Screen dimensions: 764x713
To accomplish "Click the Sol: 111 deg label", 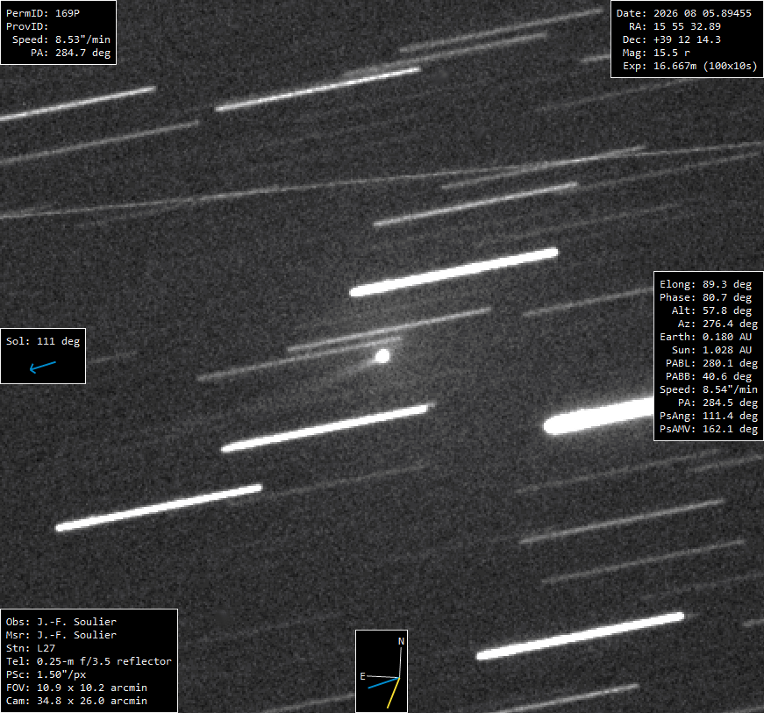I will 43,342.
